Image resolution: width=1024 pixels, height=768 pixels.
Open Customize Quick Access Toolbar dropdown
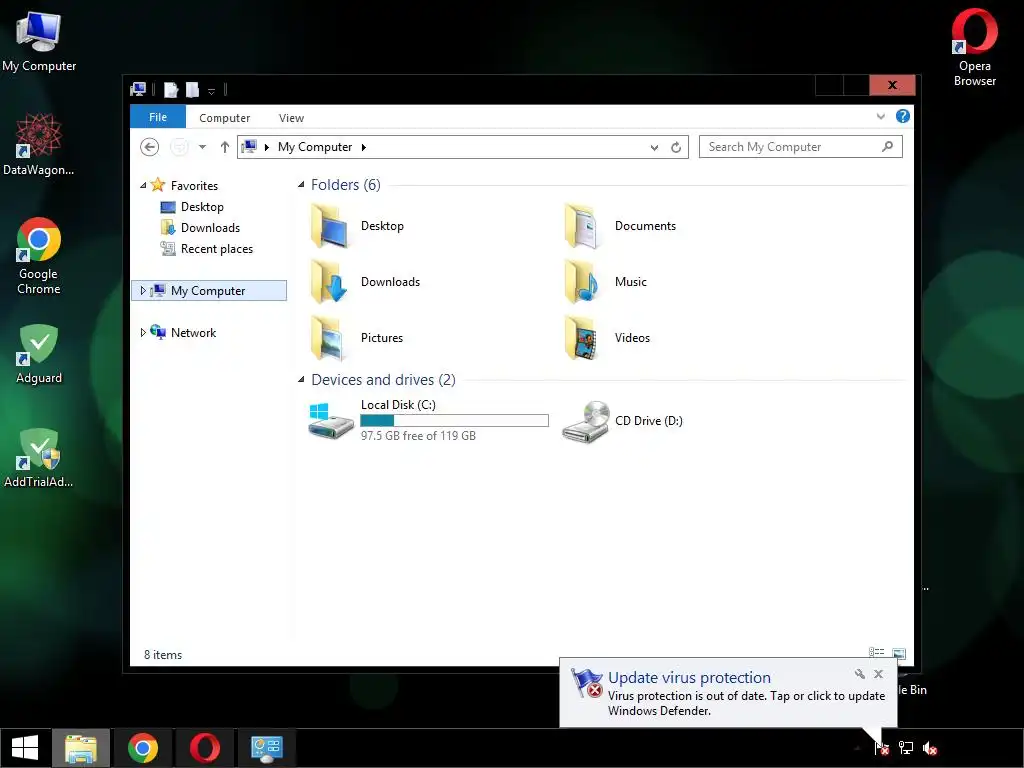coord(212,91)
